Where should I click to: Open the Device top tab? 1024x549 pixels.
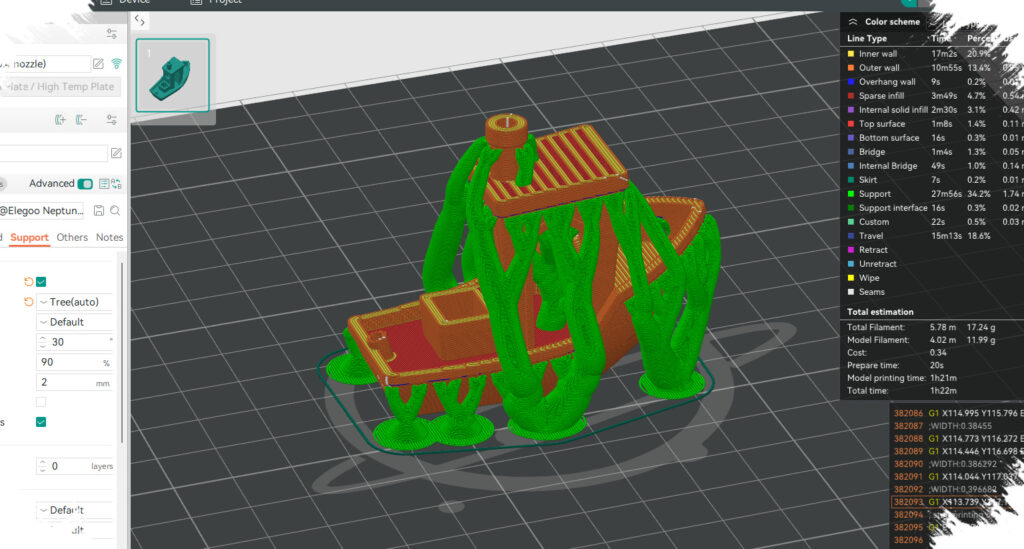125,2
